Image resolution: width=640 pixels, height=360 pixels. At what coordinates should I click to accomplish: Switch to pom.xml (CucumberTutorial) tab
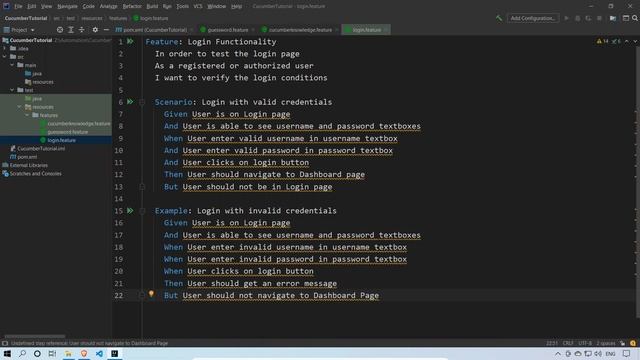point(154,30)
